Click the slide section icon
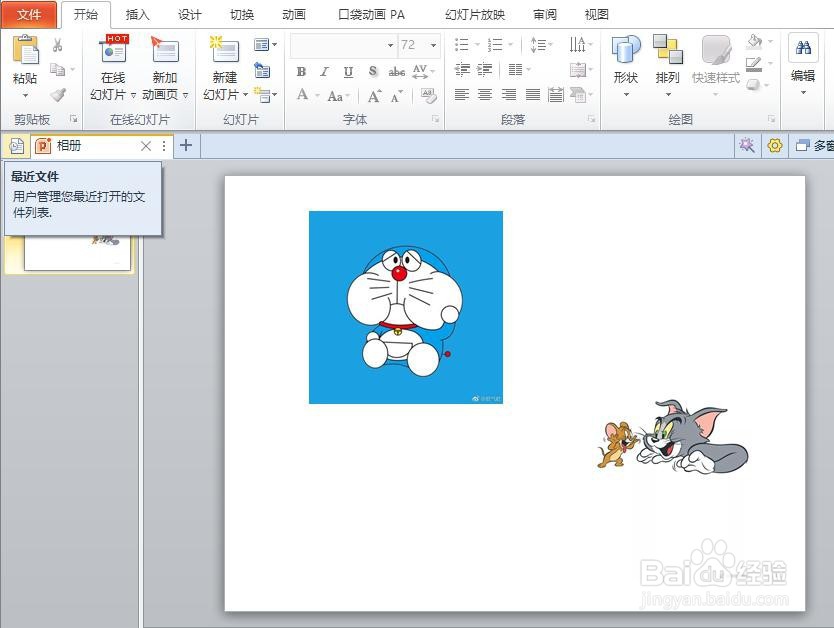This screenshot has width=834, height=628. pos(262,95)
